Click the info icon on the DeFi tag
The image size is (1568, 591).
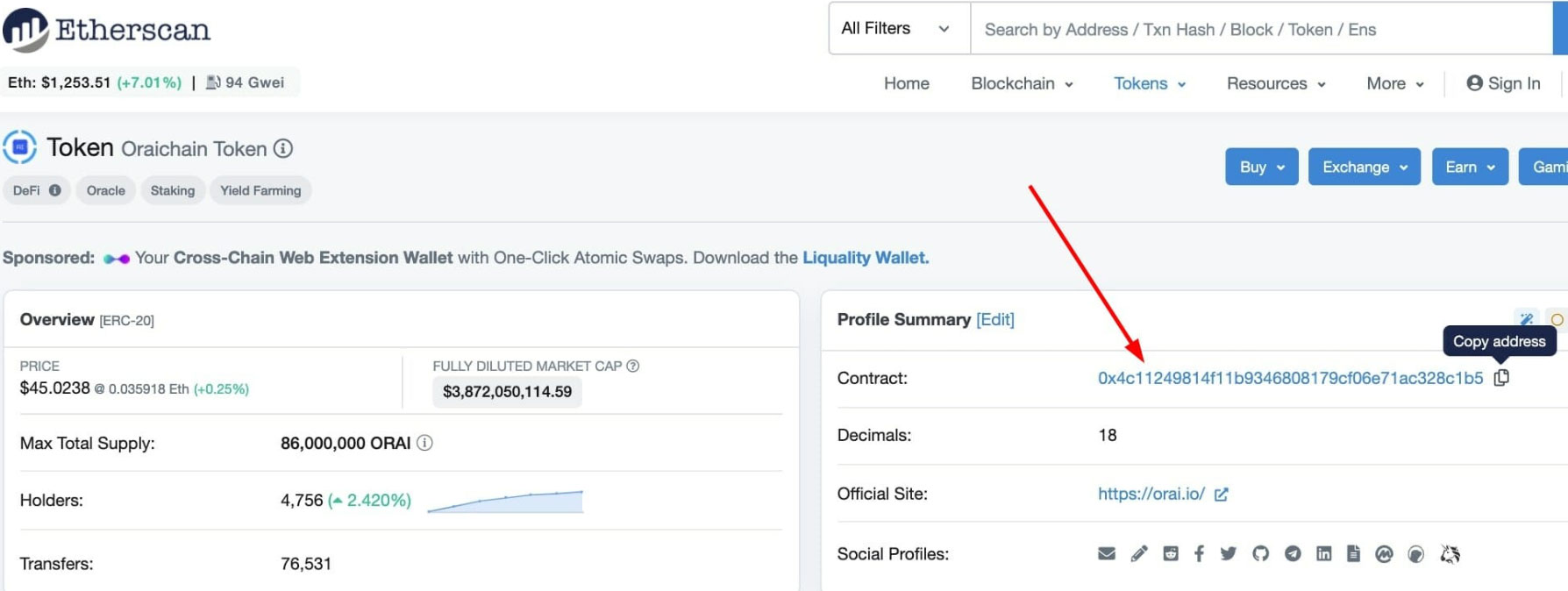pos(55,190)
